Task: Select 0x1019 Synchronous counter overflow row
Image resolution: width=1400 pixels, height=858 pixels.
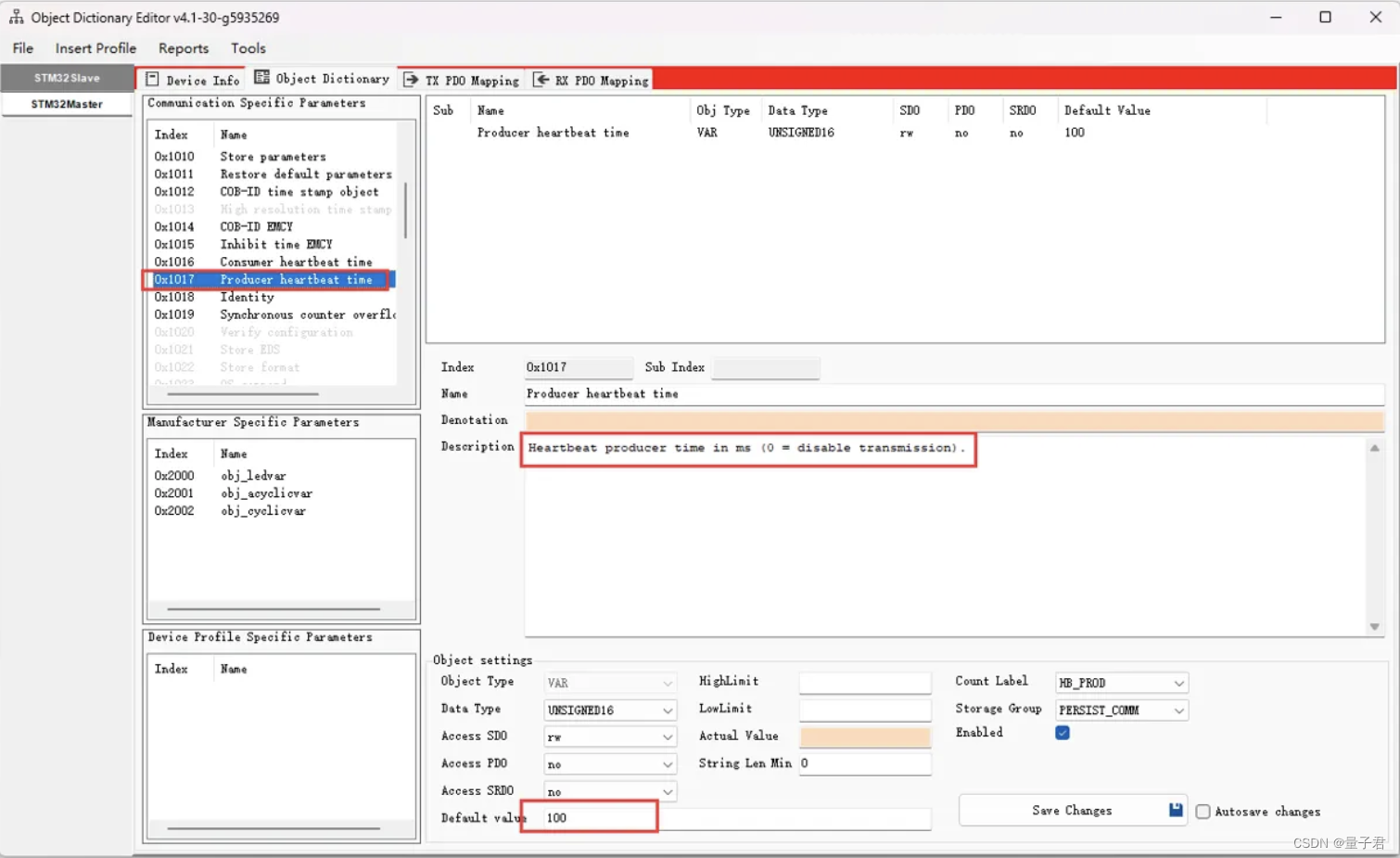Action: click(x=273, y=315)
